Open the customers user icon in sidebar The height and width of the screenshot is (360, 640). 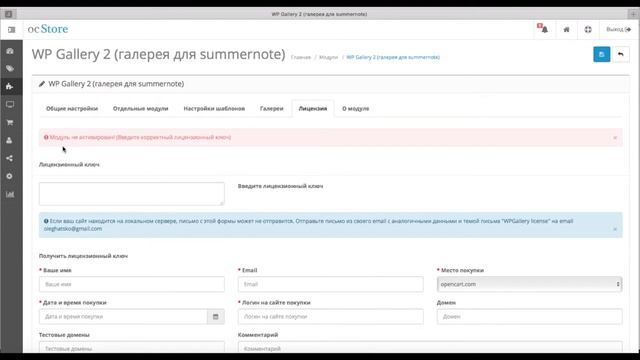pos(10,140)
